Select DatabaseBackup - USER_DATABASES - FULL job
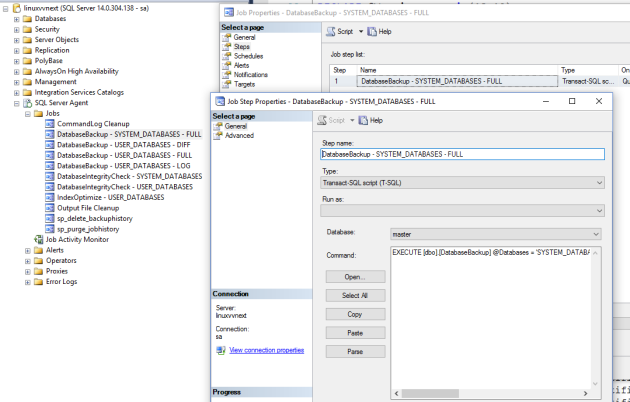This screenshot has width=630, height=402. point(124,155)
